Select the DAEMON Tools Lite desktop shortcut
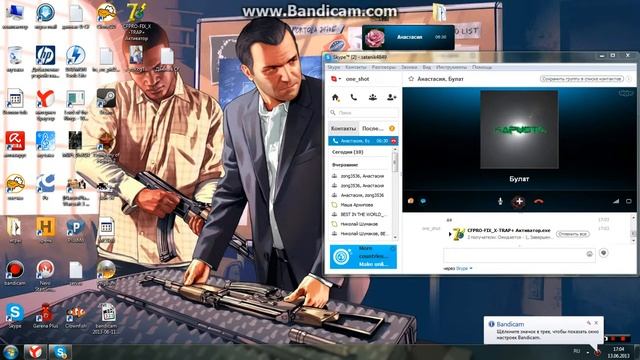 76,61
